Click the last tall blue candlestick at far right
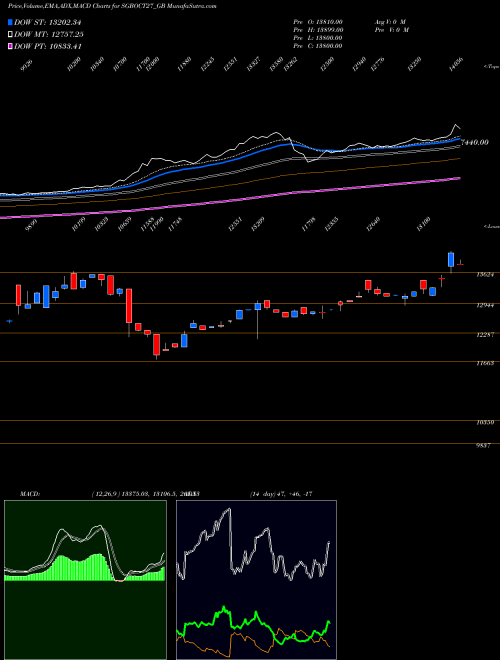Screen dimensions: 500x660 451,260
